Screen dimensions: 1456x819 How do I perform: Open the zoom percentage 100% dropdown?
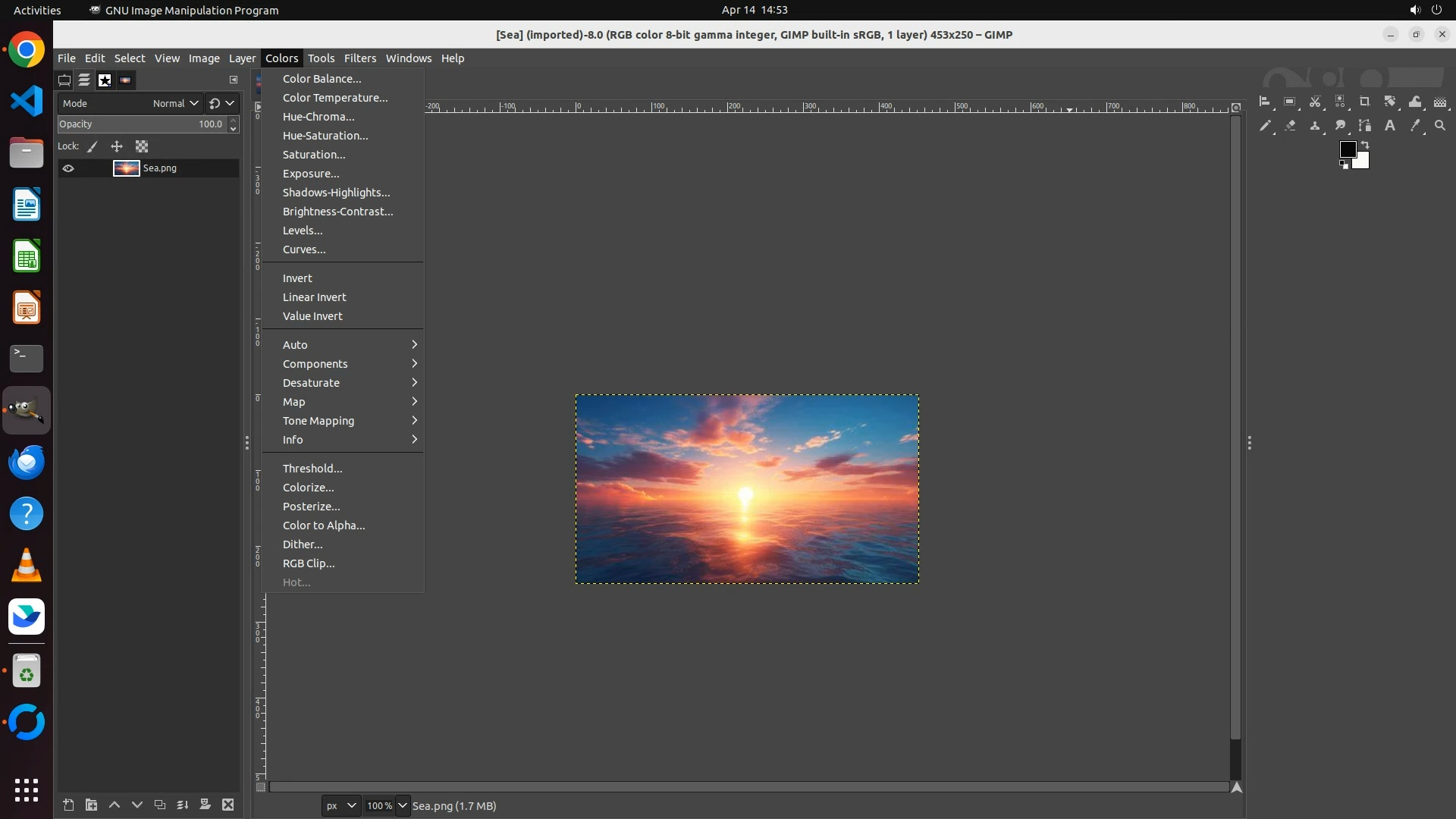(x=403, y=805)
